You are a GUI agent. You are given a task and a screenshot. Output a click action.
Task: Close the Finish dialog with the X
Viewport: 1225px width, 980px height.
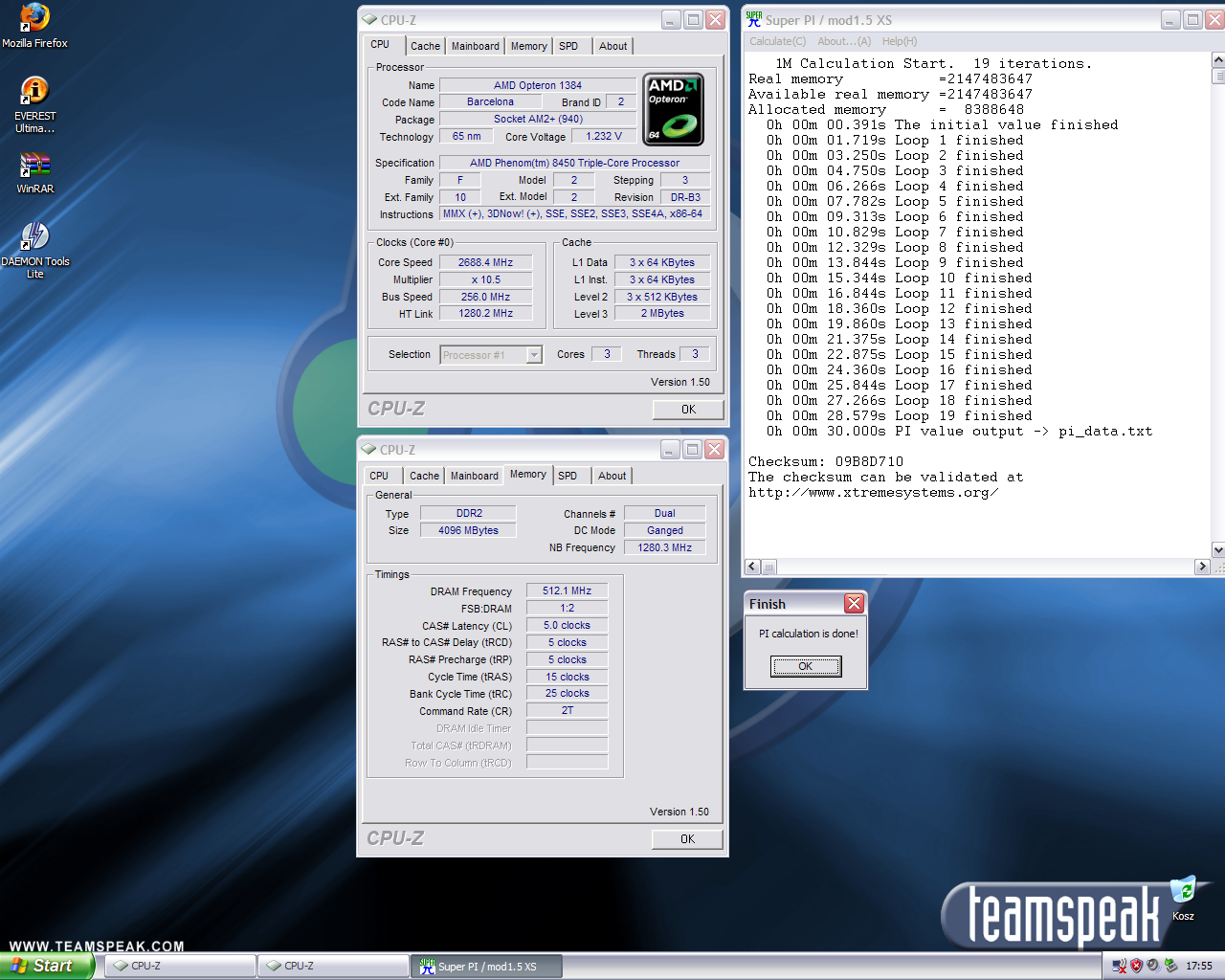pyautogui.click(x=855, y=603)
